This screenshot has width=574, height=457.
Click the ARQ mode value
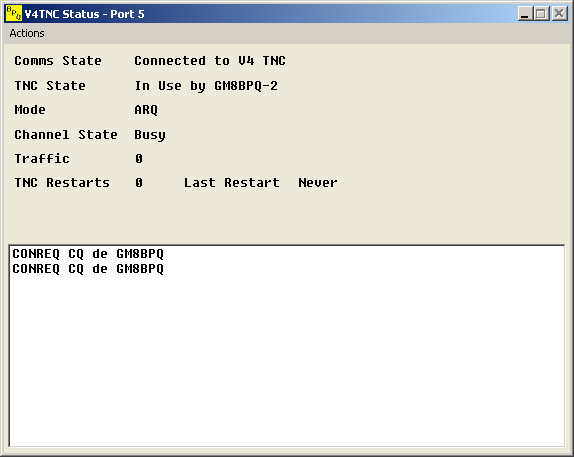146,110
